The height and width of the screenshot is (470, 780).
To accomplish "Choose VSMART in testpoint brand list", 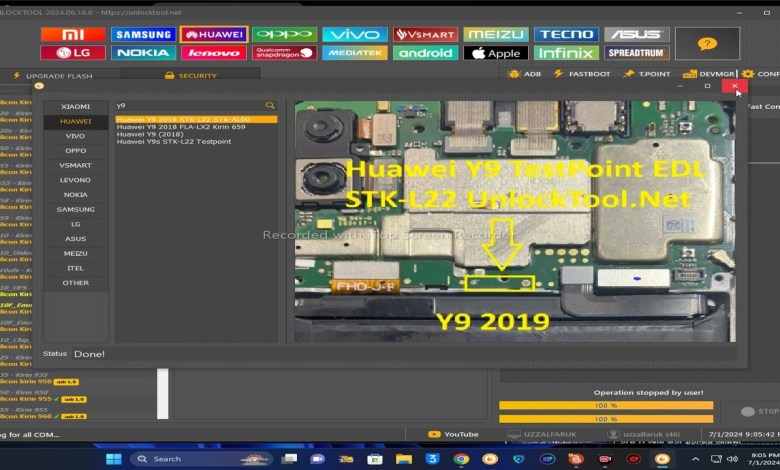I will [x=76, y=165].
